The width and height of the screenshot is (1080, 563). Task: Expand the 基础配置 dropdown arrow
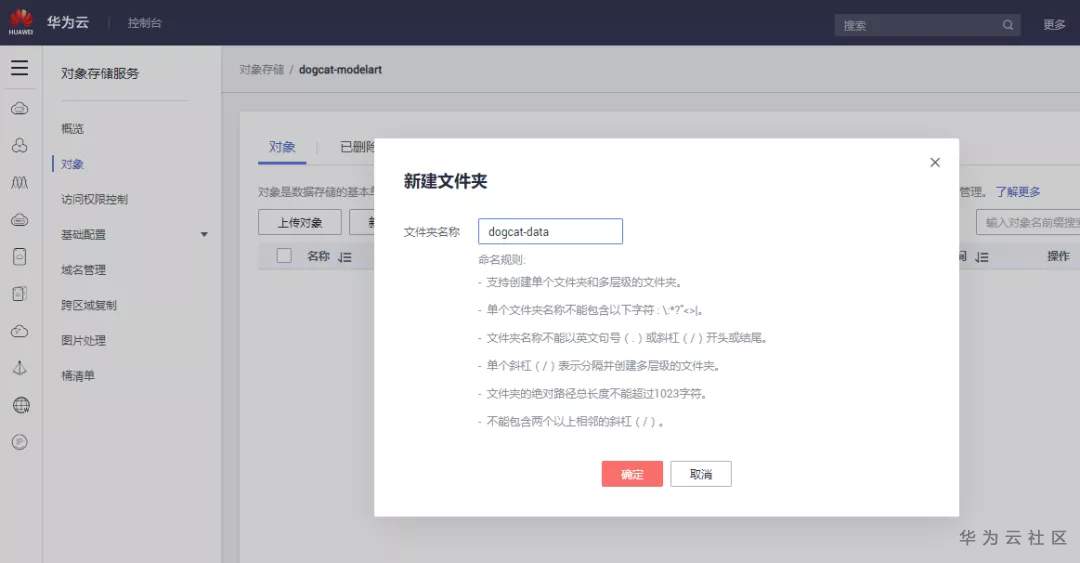(204, 235)
